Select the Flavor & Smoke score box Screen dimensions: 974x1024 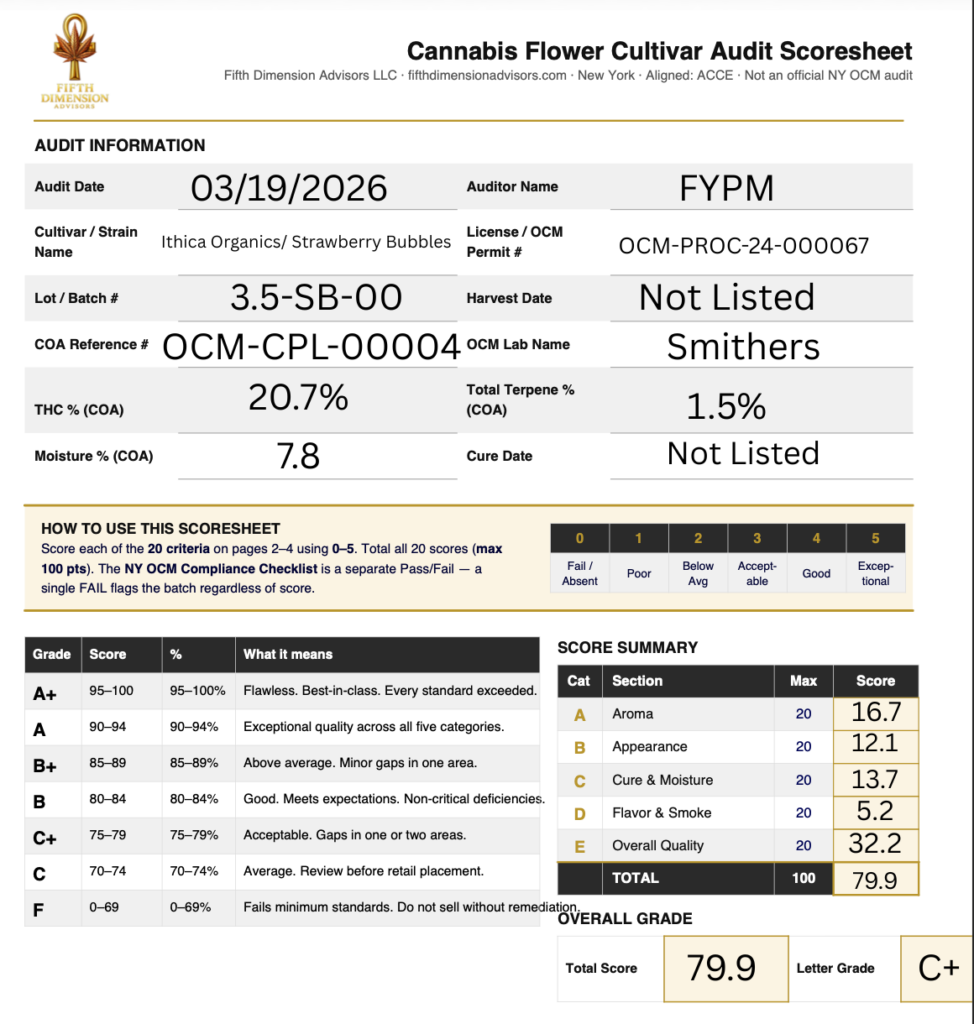pyautogui.click(x=875, y=812)
